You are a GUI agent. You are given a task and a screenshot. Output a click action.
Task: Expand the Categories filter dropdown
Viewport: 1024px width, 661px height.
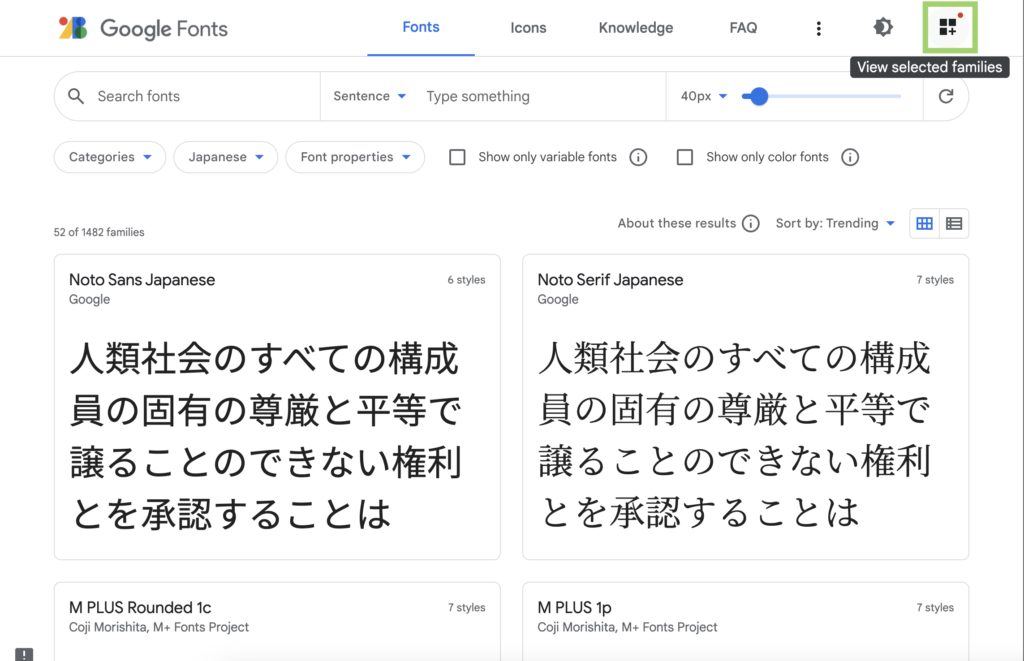pyautogui.click(x=110, y=157)
